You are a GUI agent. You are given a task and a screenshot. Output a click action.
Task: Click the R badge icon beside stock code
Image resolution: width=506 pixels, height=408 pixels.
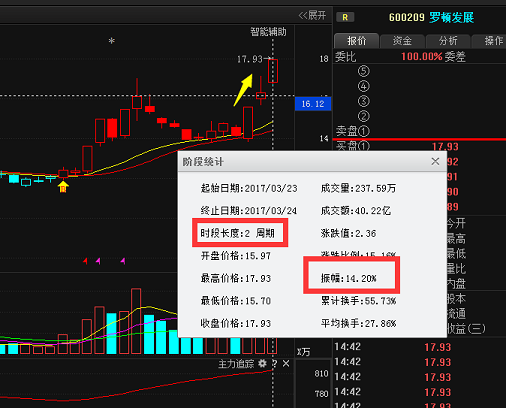[x=345, y=17]
